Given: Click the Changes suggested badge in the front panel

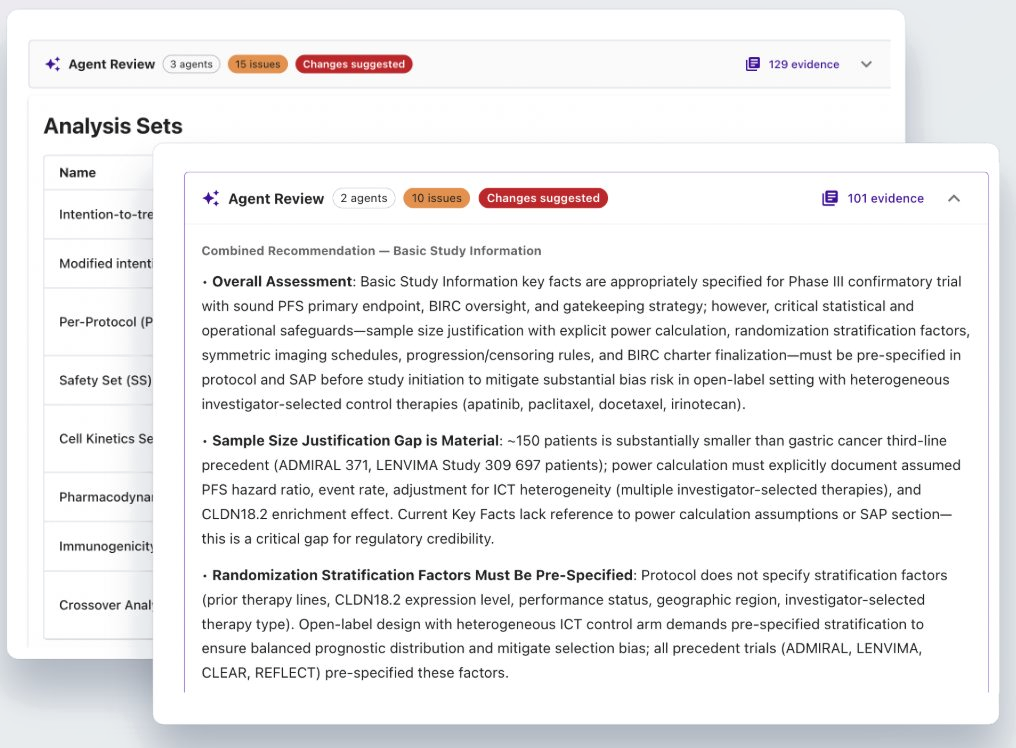Looking at the screenshot, I should (543, 198).
